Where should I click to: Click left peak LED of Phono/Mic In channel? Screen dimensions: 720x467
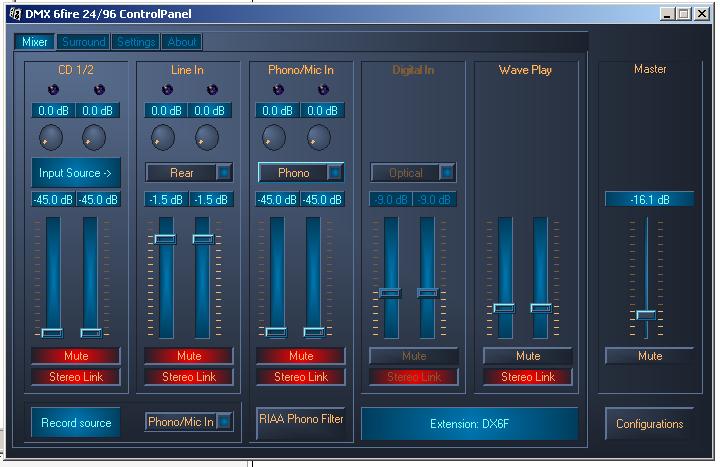(x=278, y=90)
